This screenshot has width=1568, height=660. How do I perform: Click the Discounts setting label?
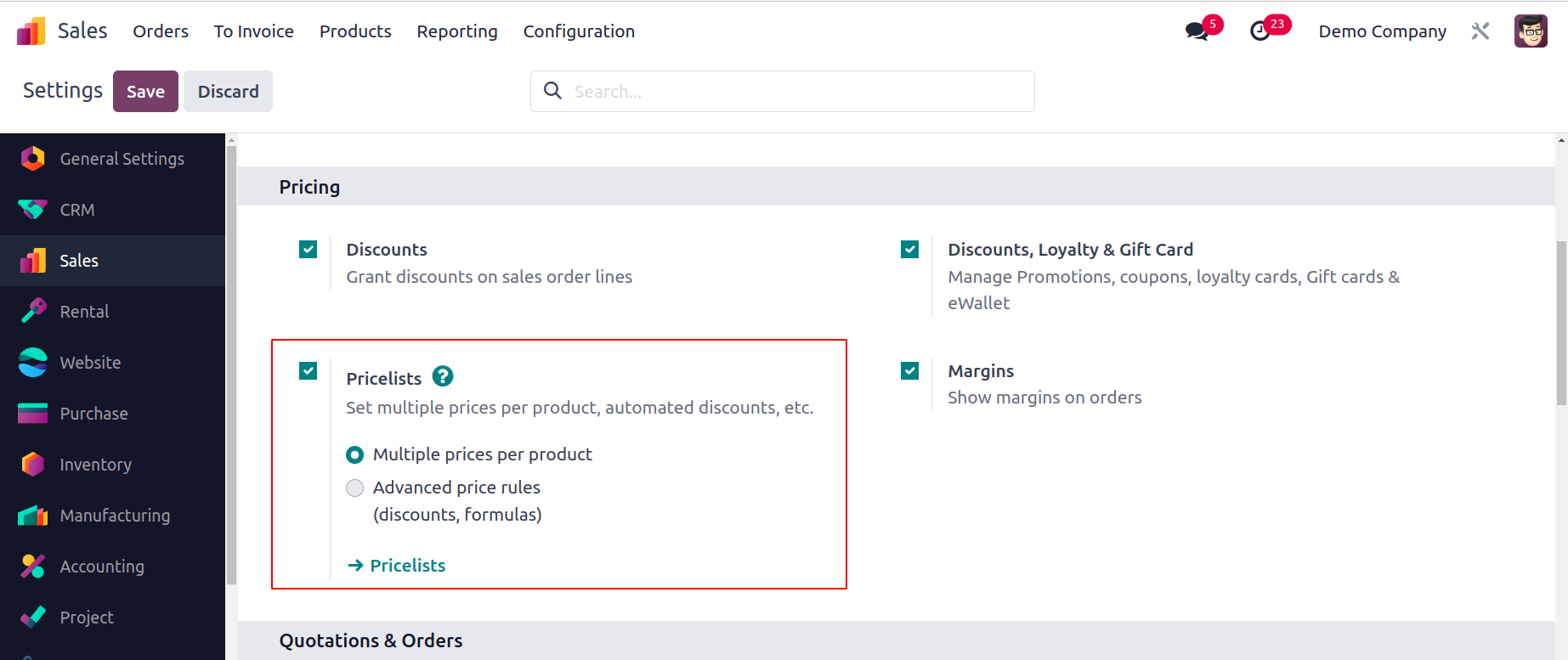click(x=387, y=250)
